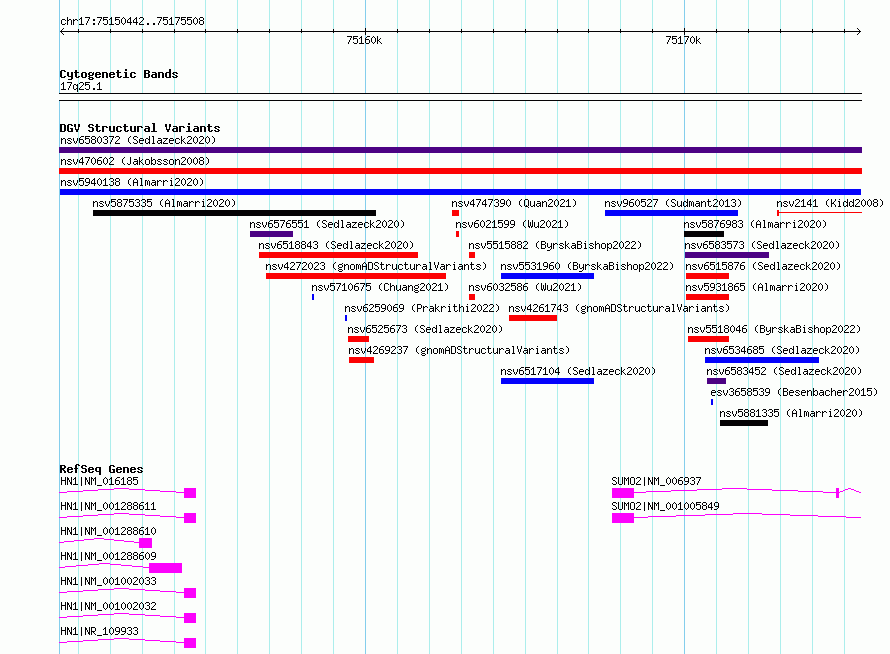This screenshot has height=654, width=890.
Task: Open nsv4269237 (gnomADStructuralVariants) label
Action: (x=459, y=350)
